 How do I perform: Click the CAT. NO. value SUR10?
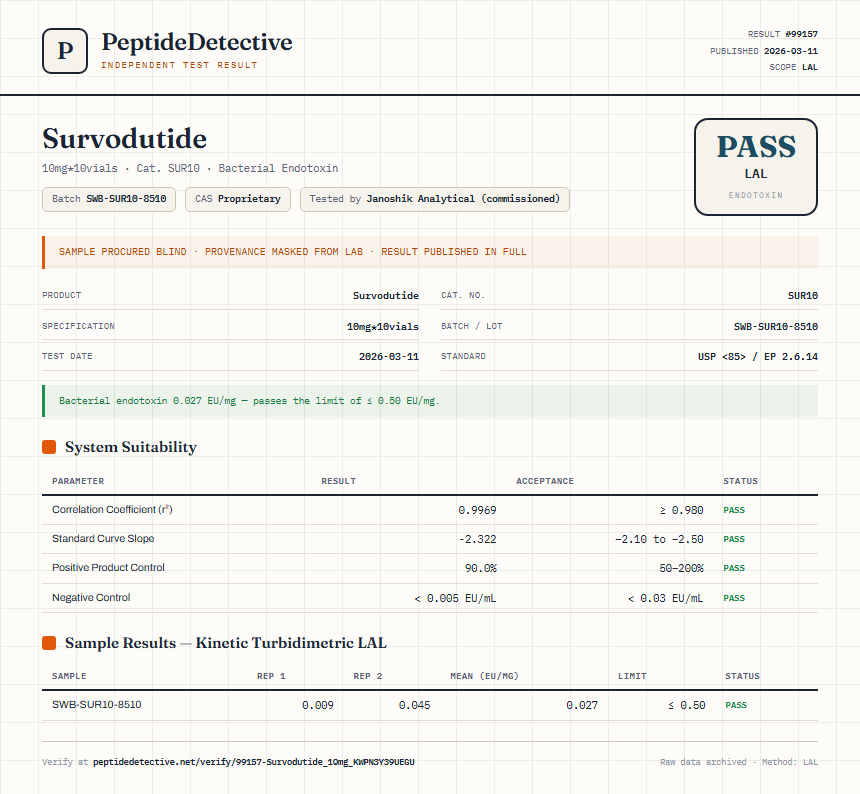(x=802, y=296)
